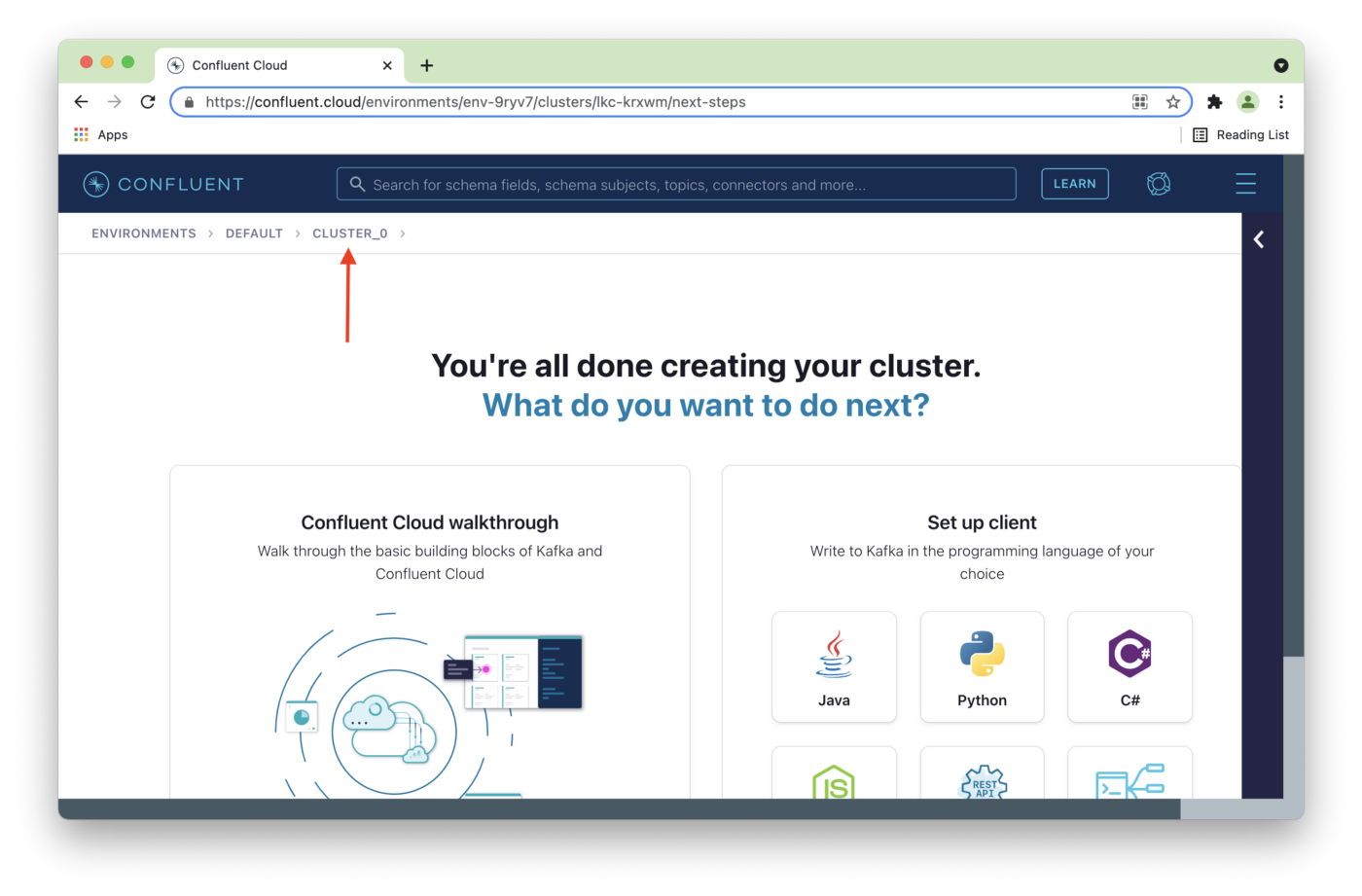The height and width of the screenshot is (896, 1362).
Task: Click the browser Extensions puzzle icon
Action: point(1214,102)
